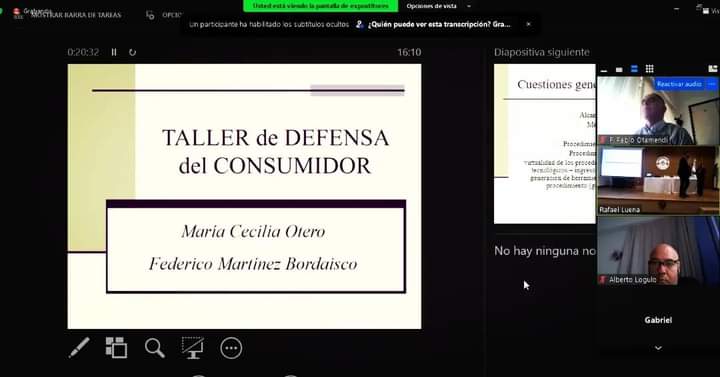
Task: Click 'MOSTRAR BARRA DE TAREAS' option
Action: (76, 15)
